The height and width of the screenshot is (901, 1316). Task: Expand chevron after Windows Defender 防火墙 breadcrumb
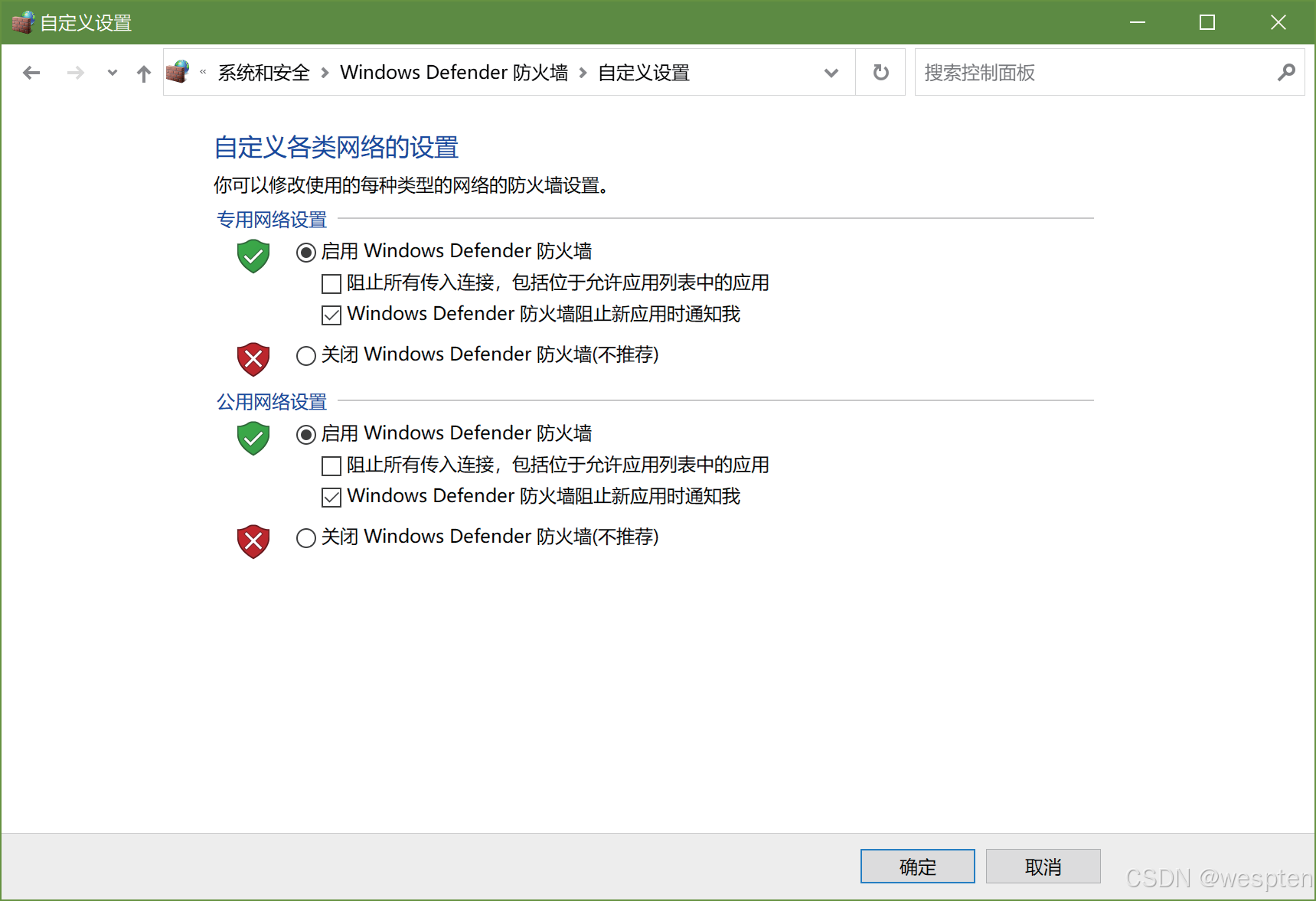583,73
